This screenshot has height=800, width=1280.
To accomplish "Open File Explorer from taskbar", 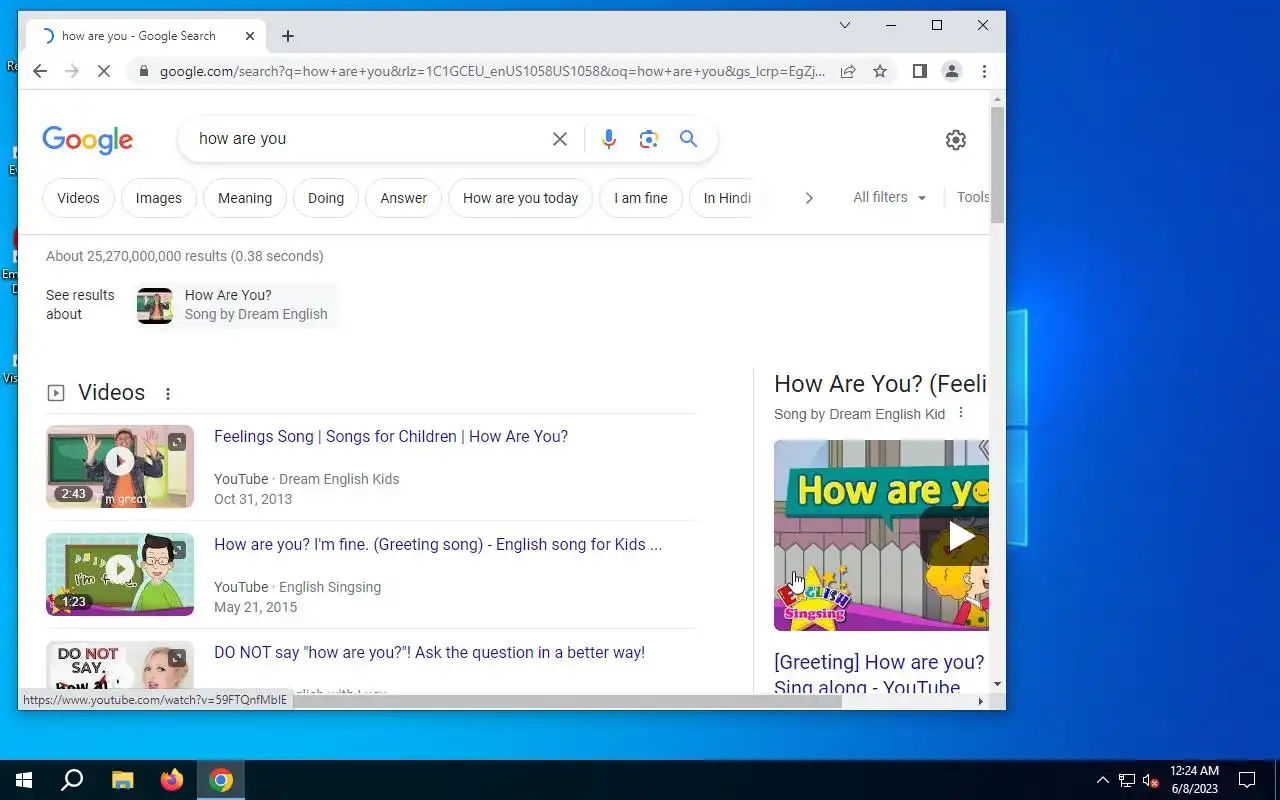I will tap(122, 780).
